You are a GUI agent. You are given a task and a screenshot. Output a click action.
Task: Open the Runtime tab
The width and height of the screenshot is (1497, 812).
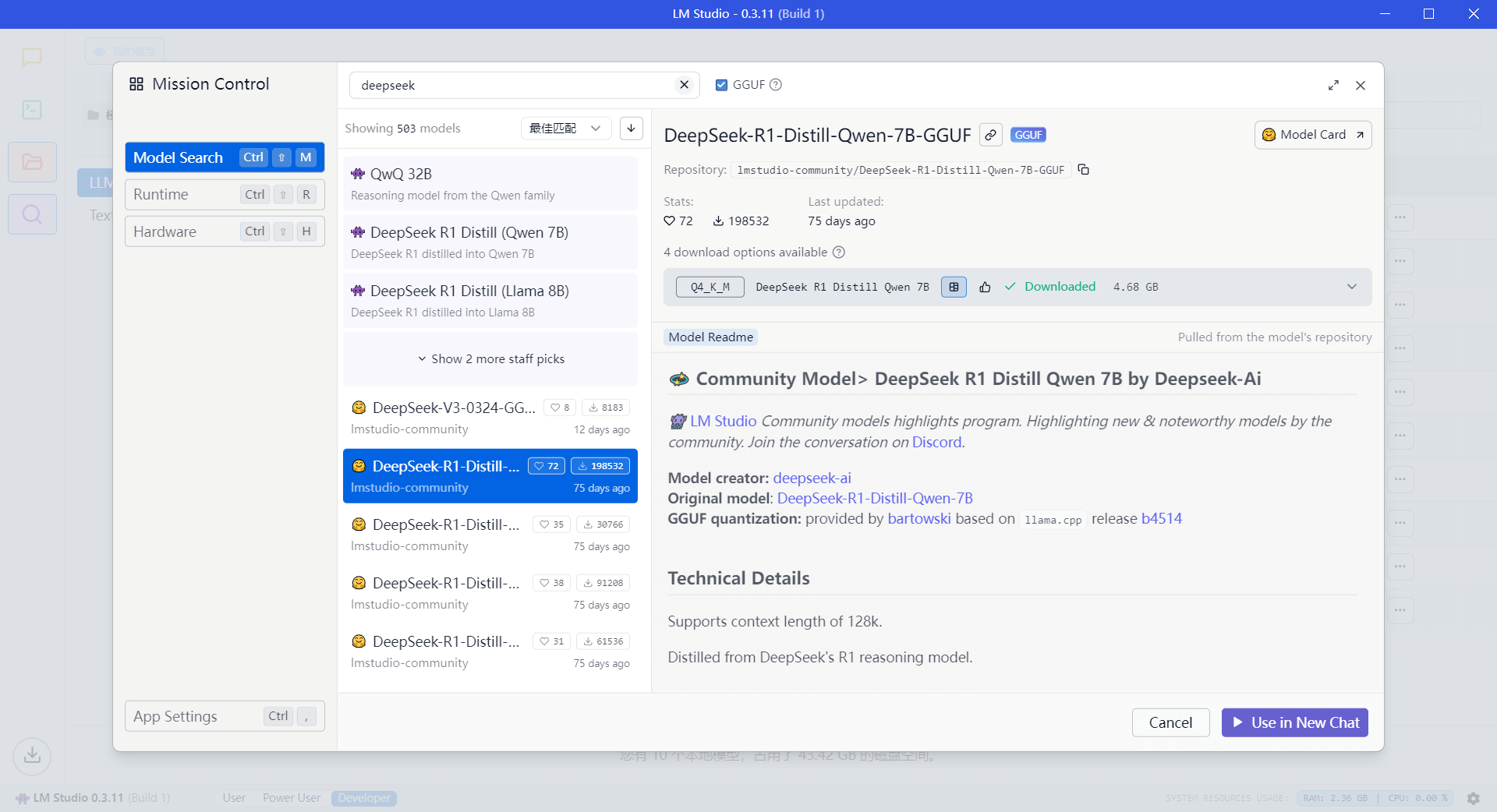point(225,195)
